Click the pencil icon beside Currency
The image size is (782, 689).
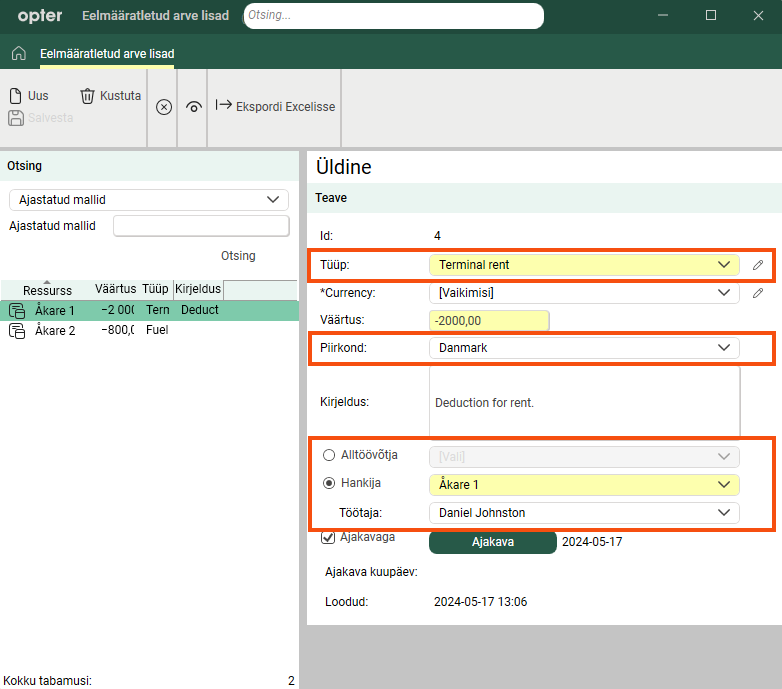pyautogui.click(x=758, y=293)
